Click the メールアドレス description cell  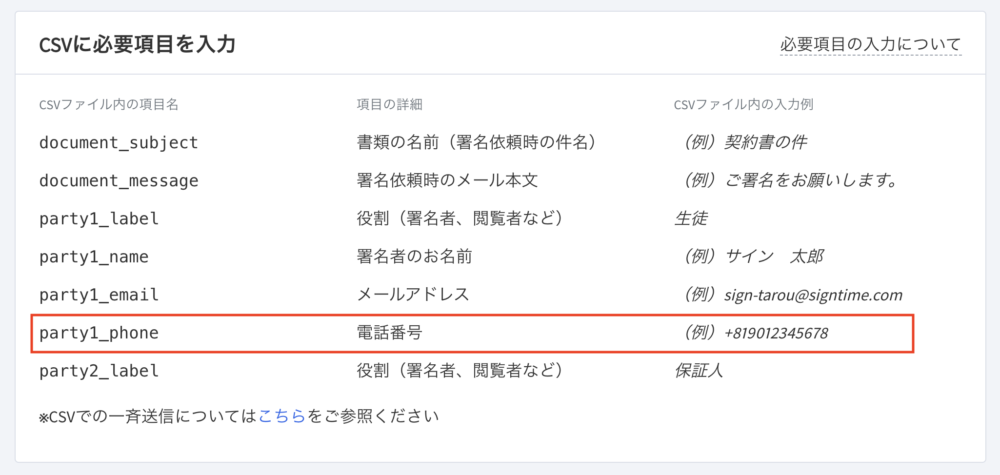tap(413, 295)
